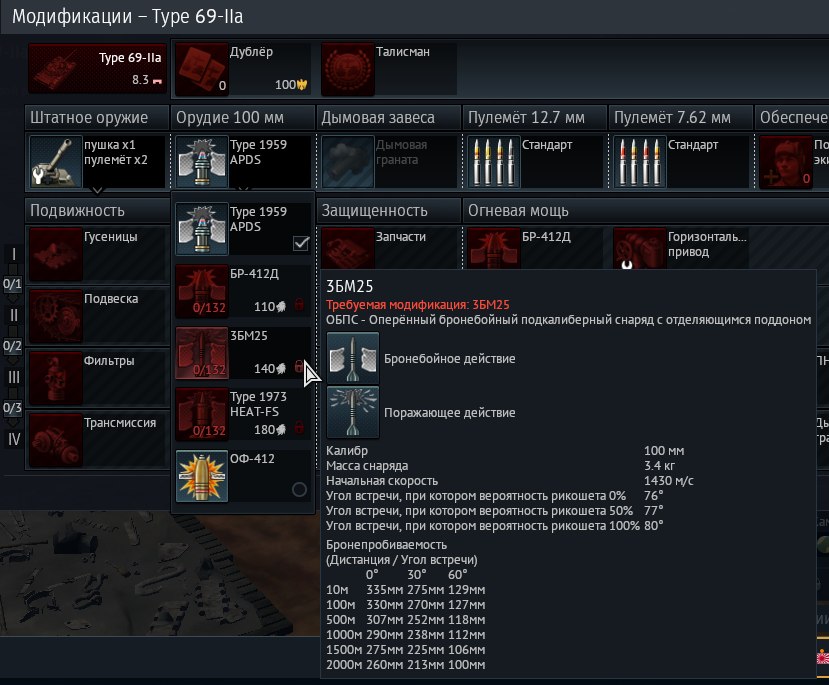Click the Штатное оружие header
The width and height of the screenshot is (829, 685).
(97, 117)
